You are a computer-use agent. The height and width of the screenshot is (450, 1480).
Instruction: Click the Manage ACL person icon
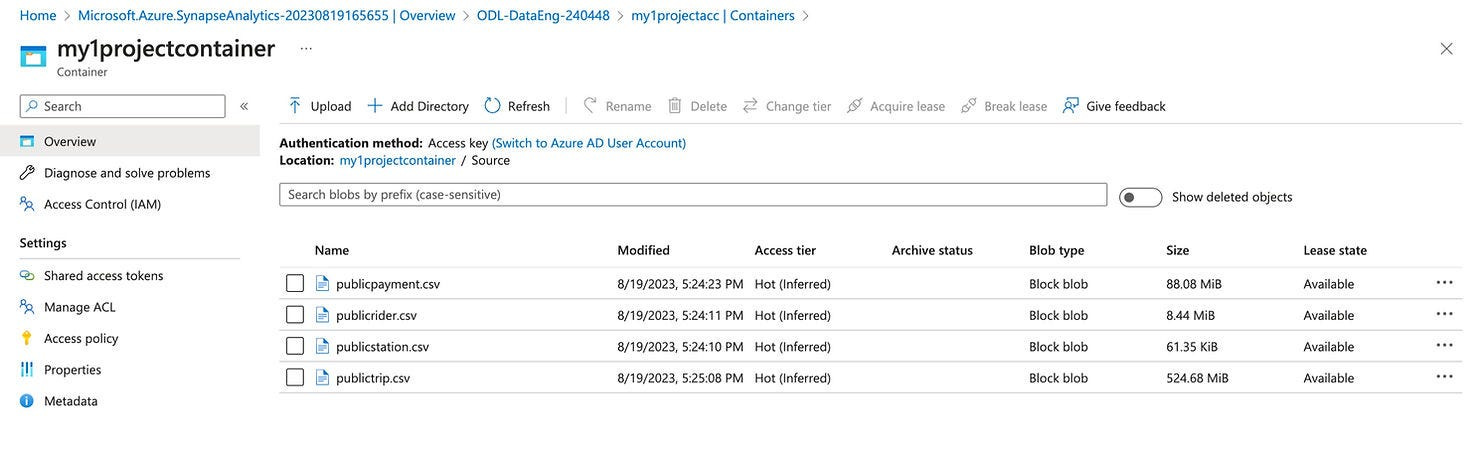pos(27,307)
